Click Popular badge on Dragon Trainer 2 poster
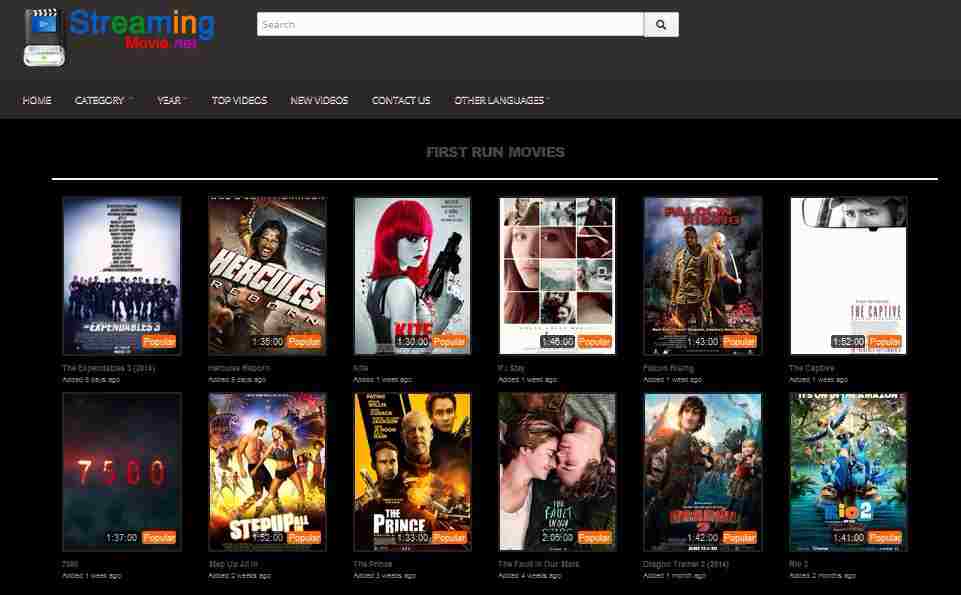Image resolution: width=961 pixels, height=595 pixels. (x=740, y=538)
